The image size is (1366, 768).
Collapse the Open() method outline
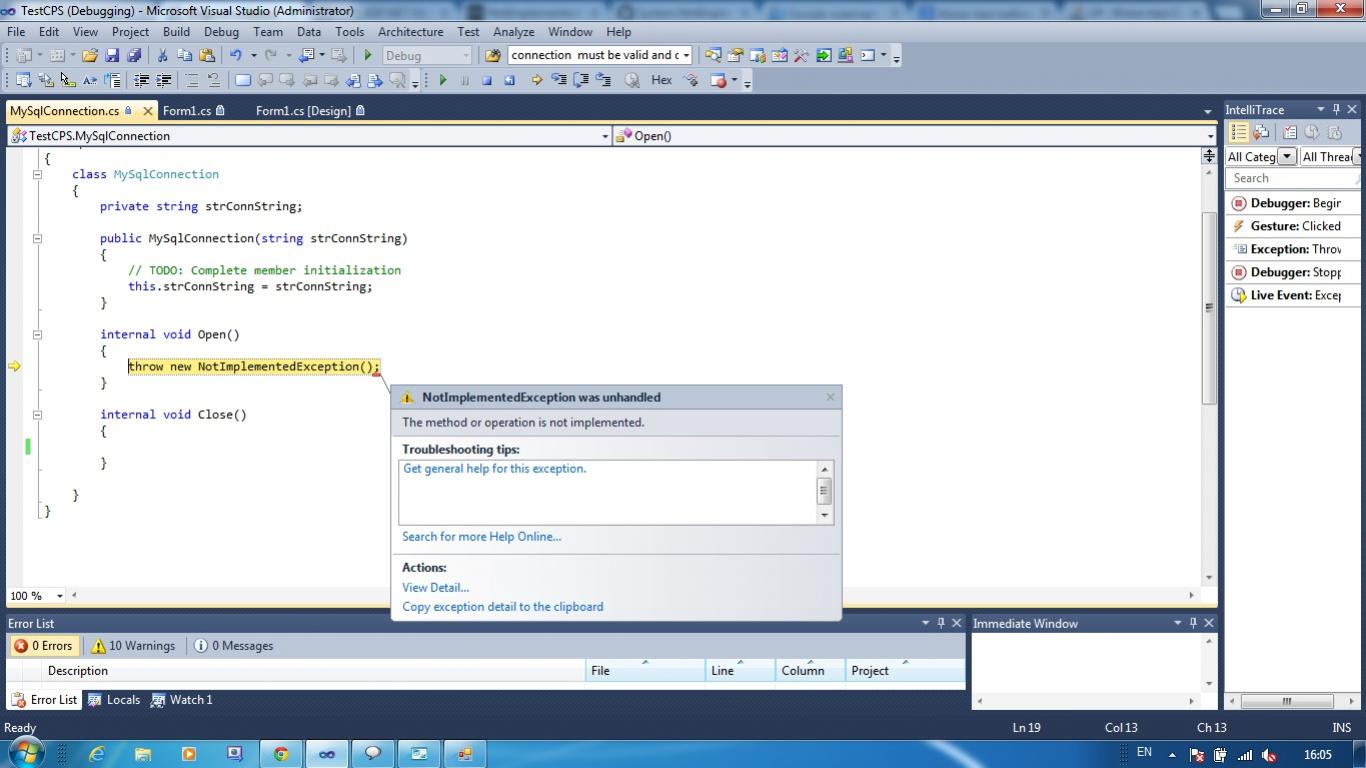point(37,334)
